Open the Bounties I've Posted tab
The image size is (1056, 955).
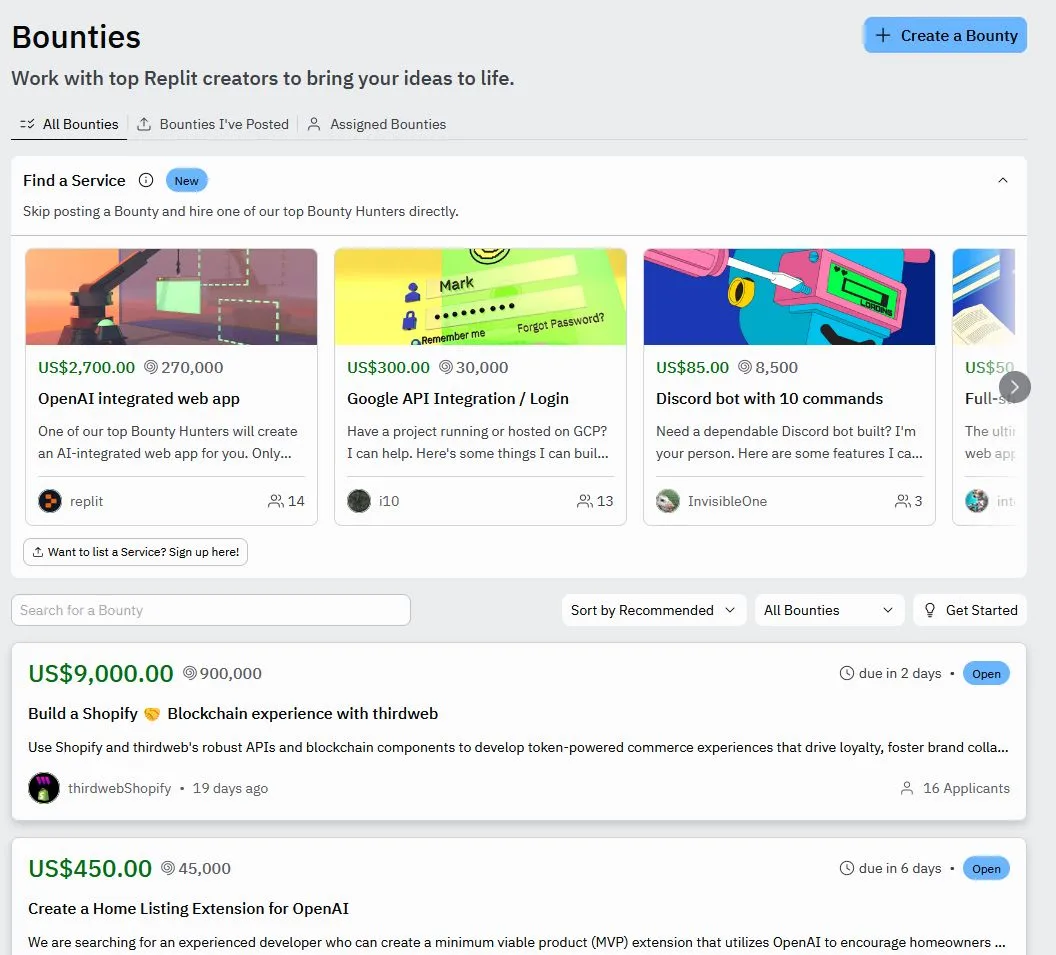pos(213,124)
